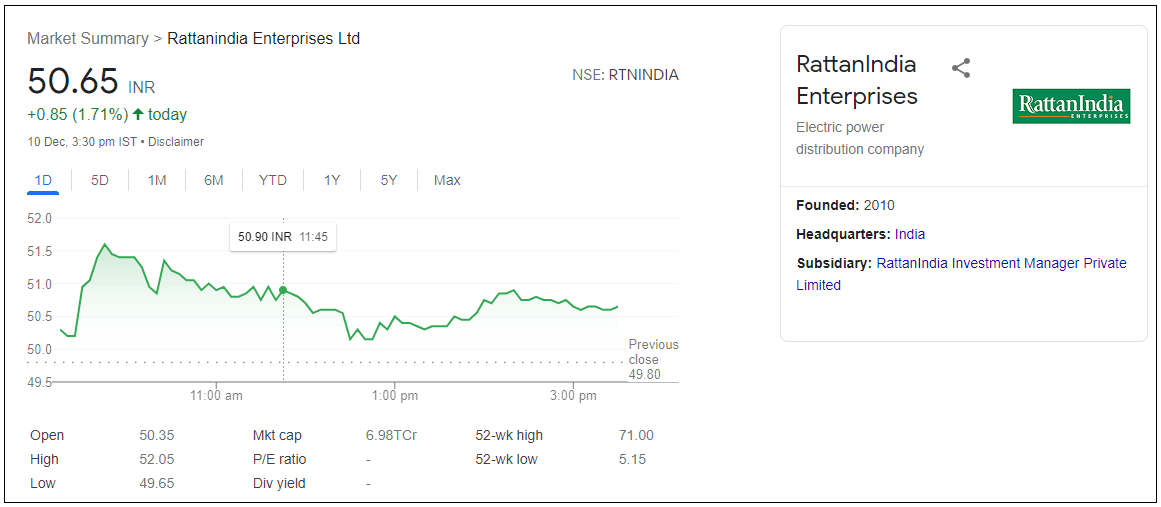Image resolution: width=1161 pixels, height=507 pixels.
Task: Switch to the 5D chart range tab
Action: tap(100, 180)
